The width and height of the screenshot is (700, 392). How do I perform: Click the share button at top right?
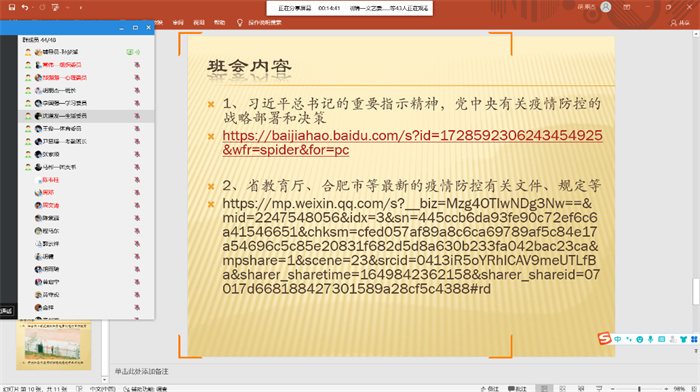[x=680, y=22]
